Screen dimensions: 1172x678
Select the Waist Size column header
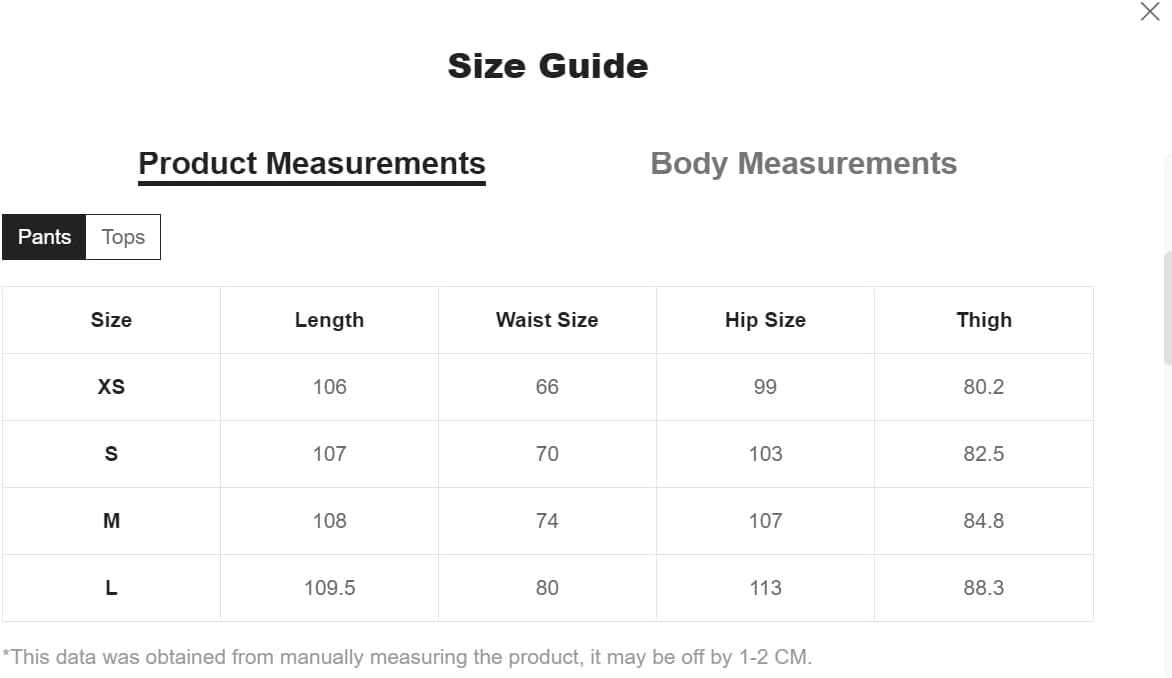click(547, 320)
